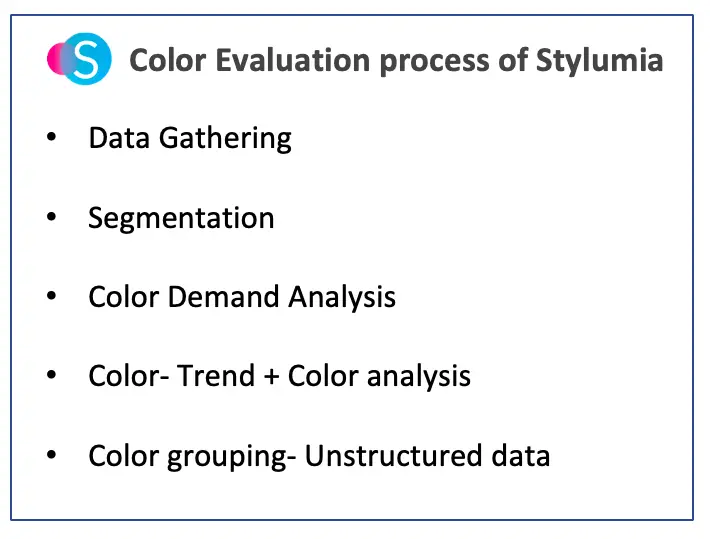
Task: Click the bullet point before Color Demand Analysis
Action: [51, 297]
